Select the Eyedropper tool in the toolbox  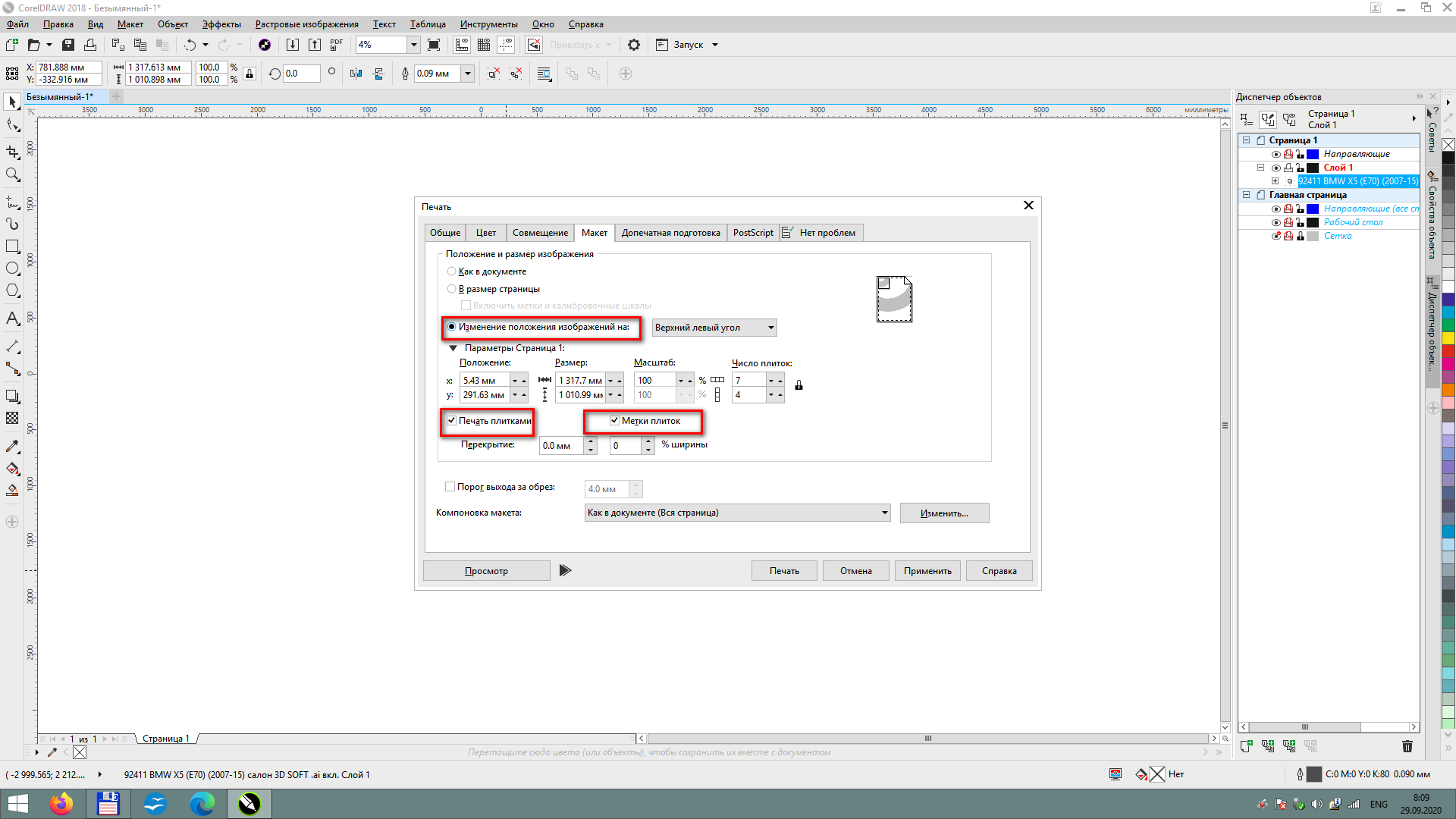tap(12, 447)
